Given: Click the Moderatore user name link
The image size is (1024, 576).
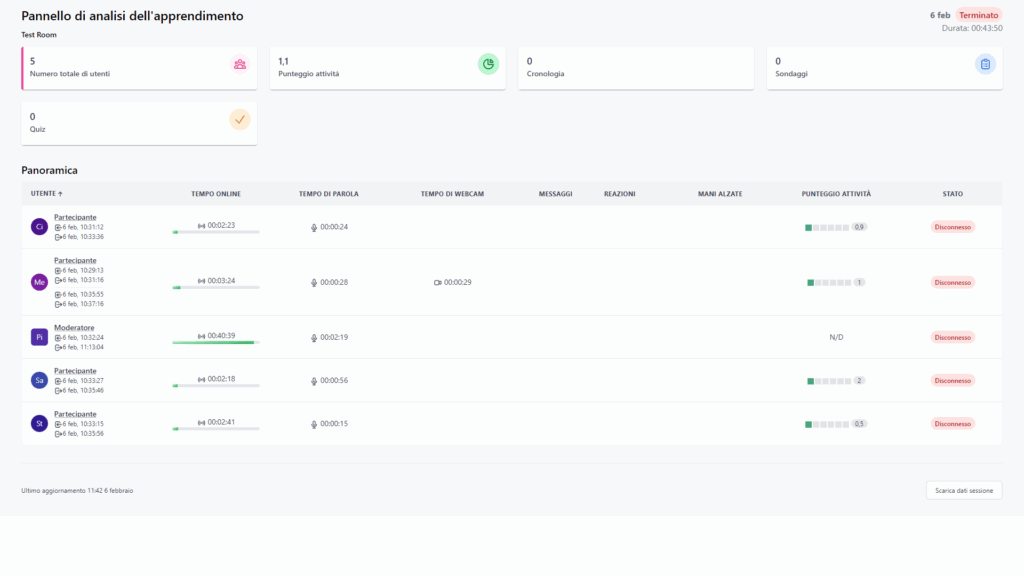Looking at the screenshot, I should pos(74,327).
